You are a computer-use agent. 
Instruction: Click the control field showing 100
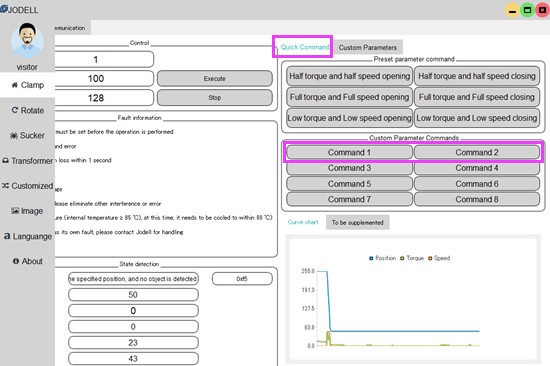click(x=104, y=79)
